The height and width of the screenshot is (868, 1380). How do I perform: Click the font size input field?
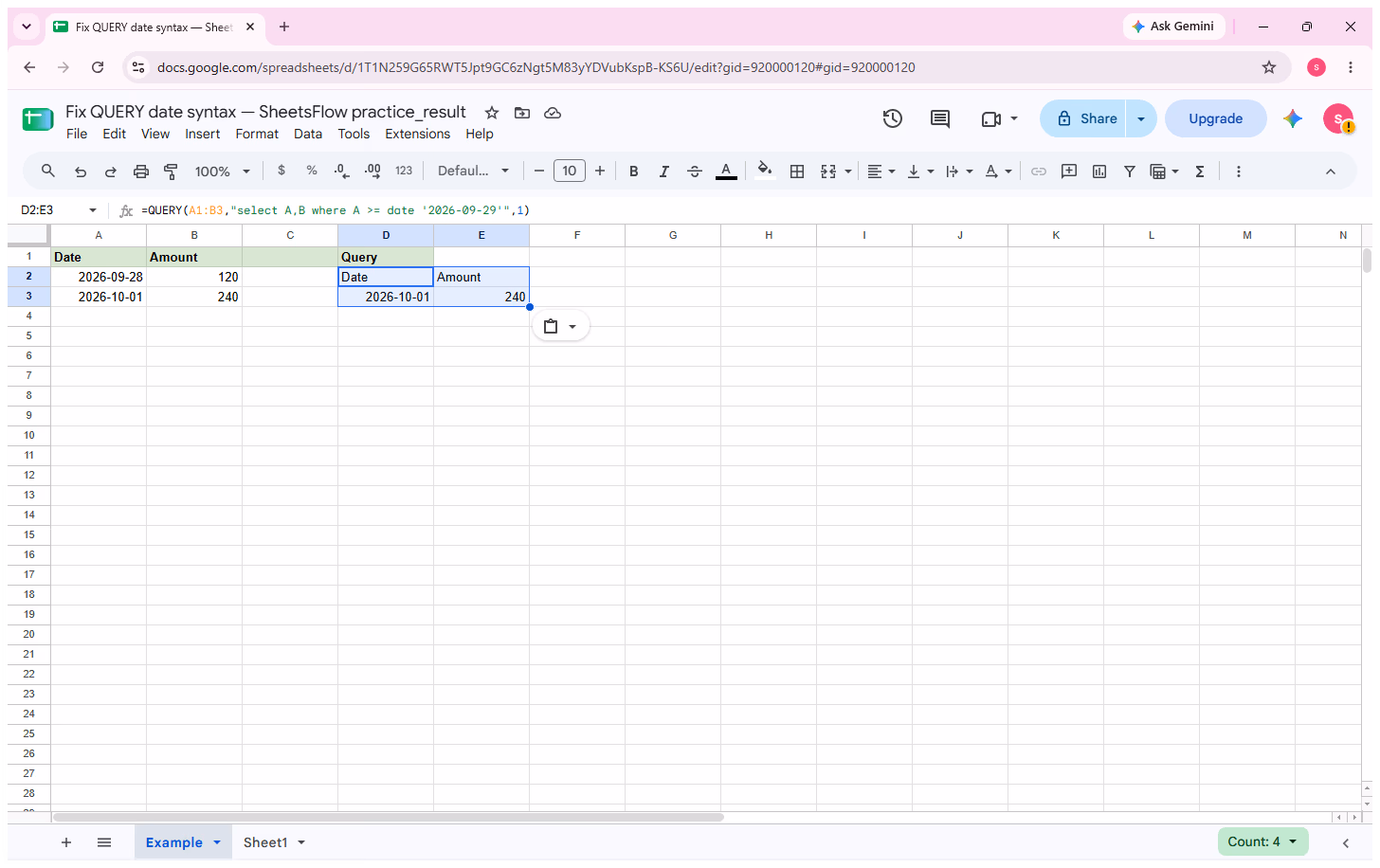(569, 172)
